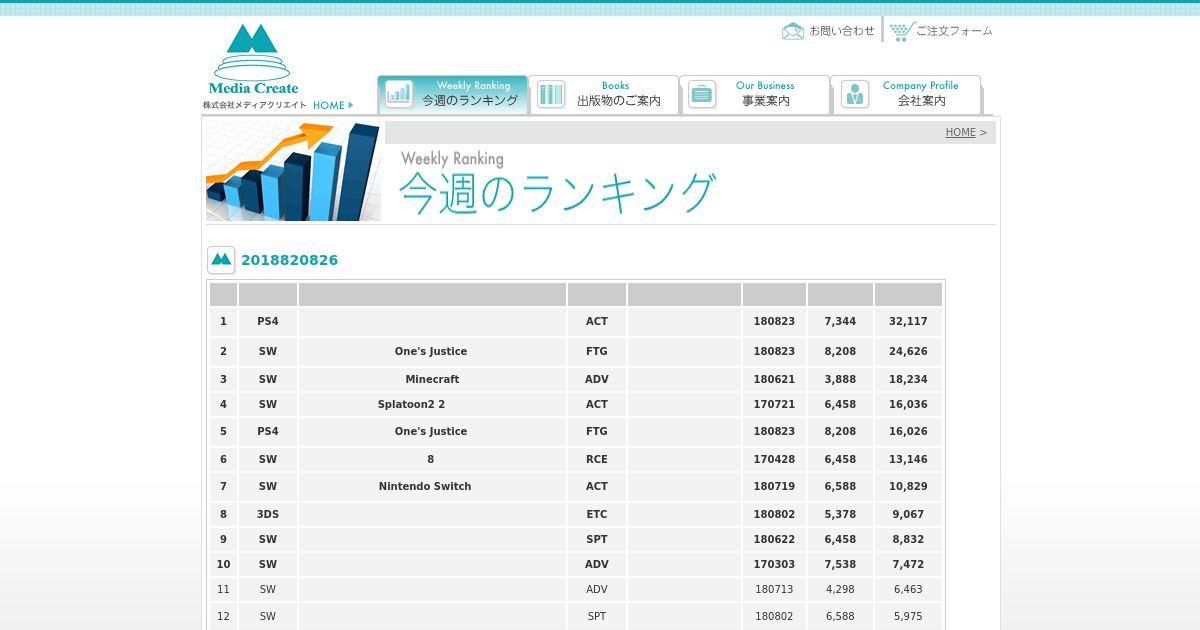Switch to 今週のランキング tab

453,94
